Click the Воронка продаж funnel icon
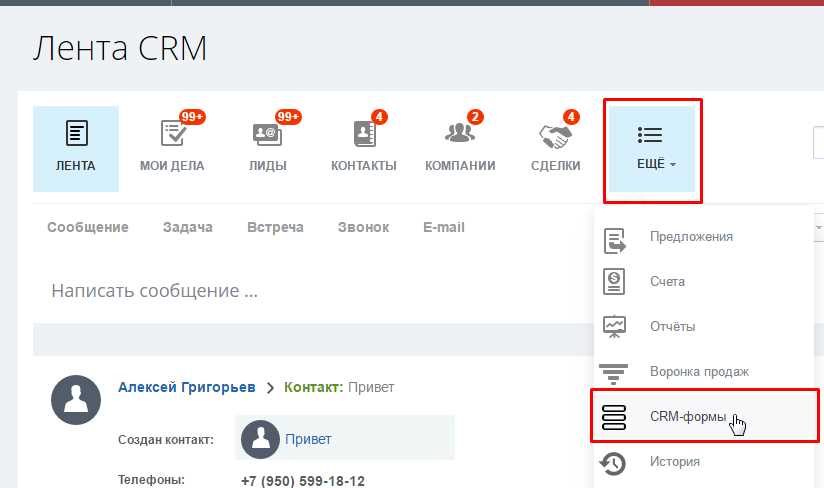824x488 pixels. click(x=613, y=373)
